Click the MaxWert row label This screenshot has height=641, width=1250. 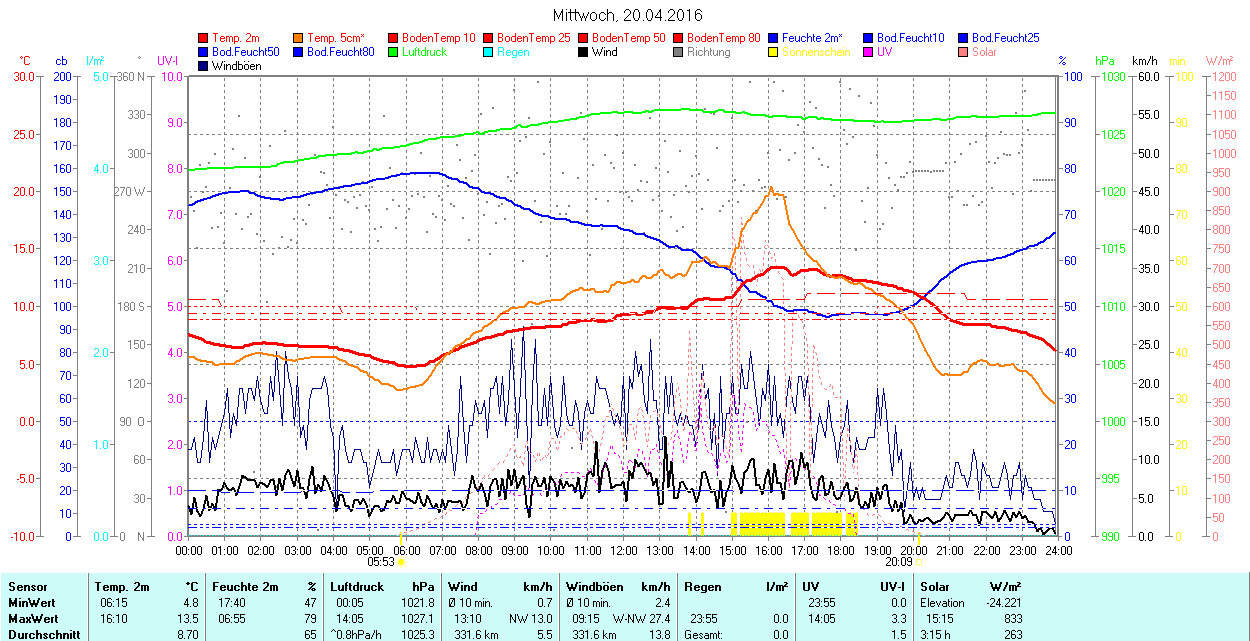(x=32, y=618)
